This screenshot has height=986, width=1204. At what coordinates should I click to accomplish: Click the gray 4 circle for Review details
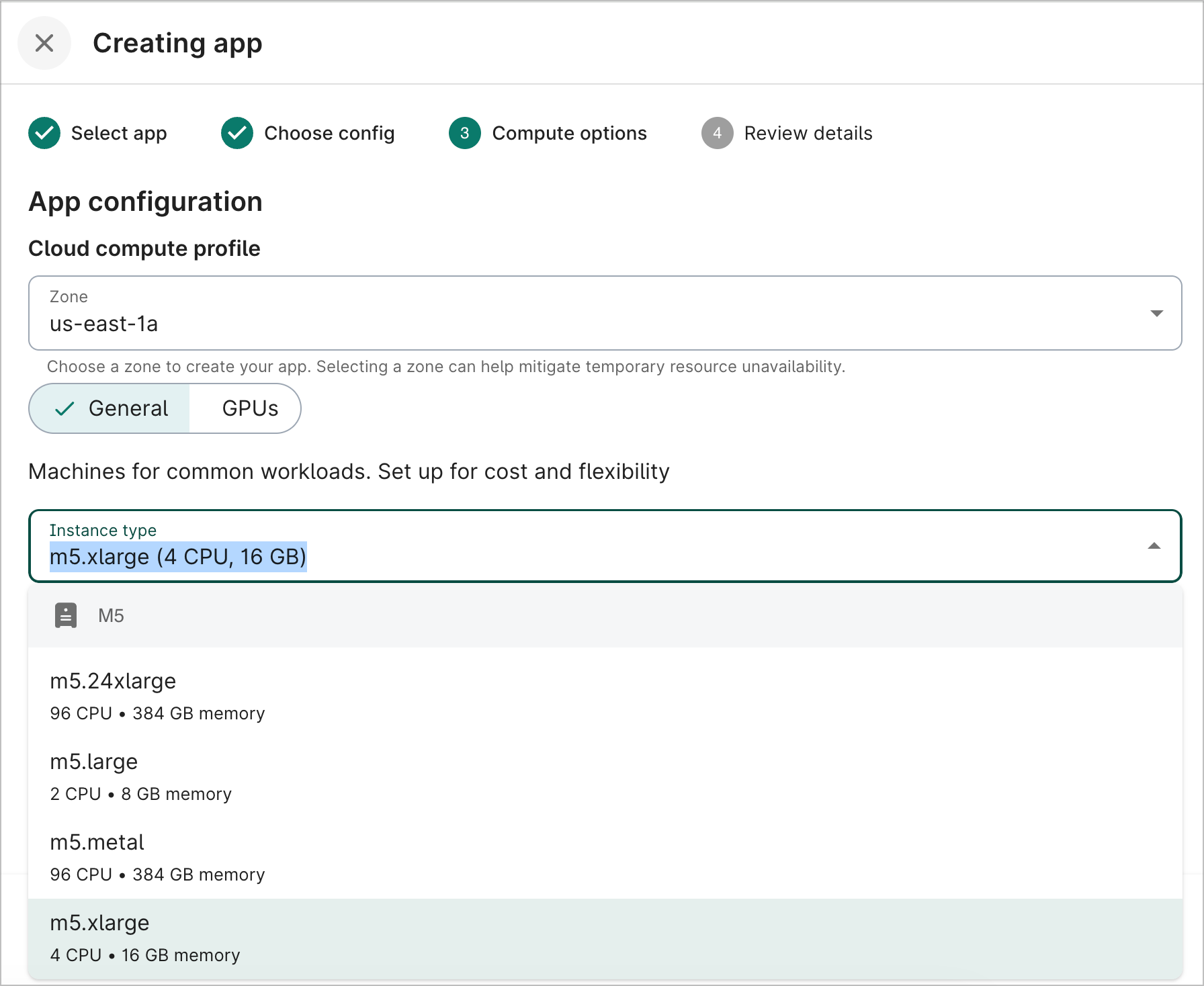(x=718, y=133)
